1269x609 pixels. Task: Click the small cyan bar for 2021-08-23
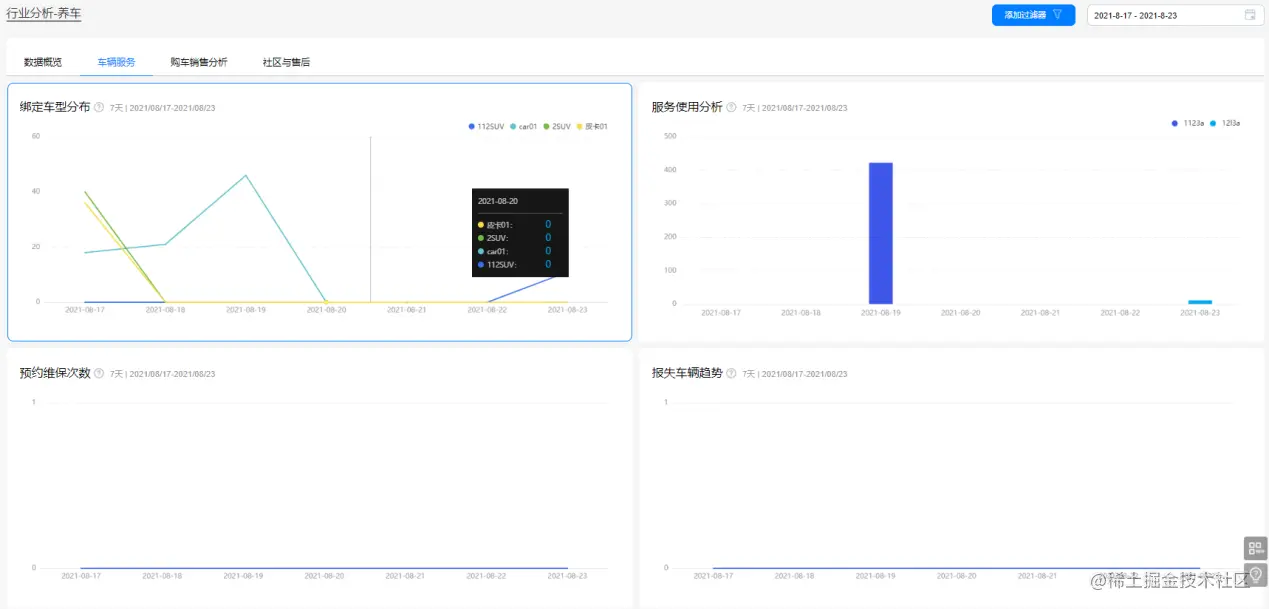1200,302
